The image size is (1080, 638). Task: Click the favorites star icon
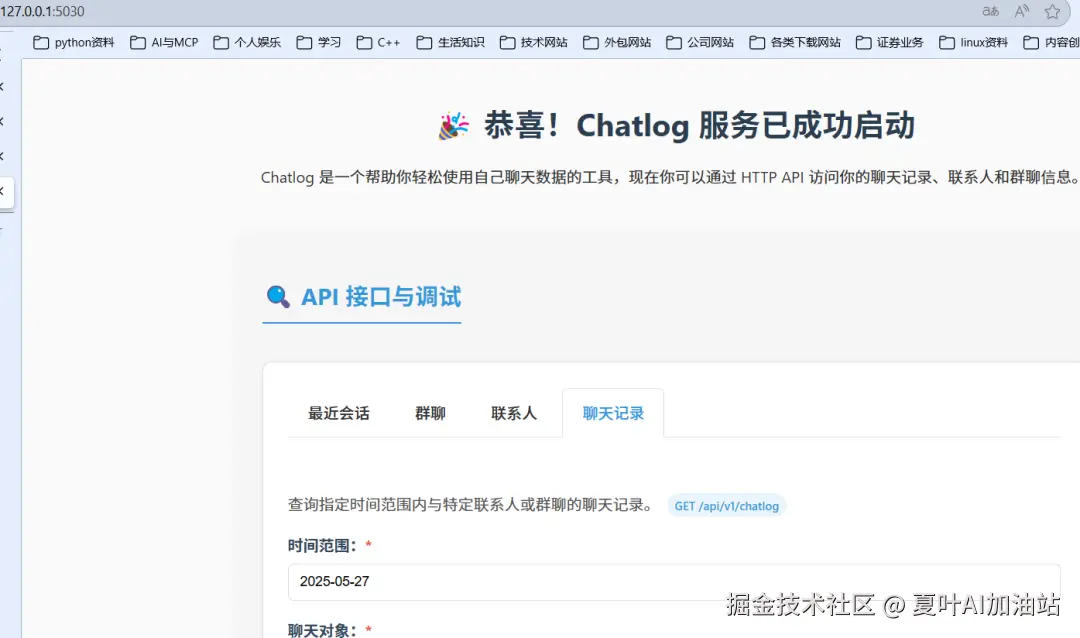(x=1052, y=11)
